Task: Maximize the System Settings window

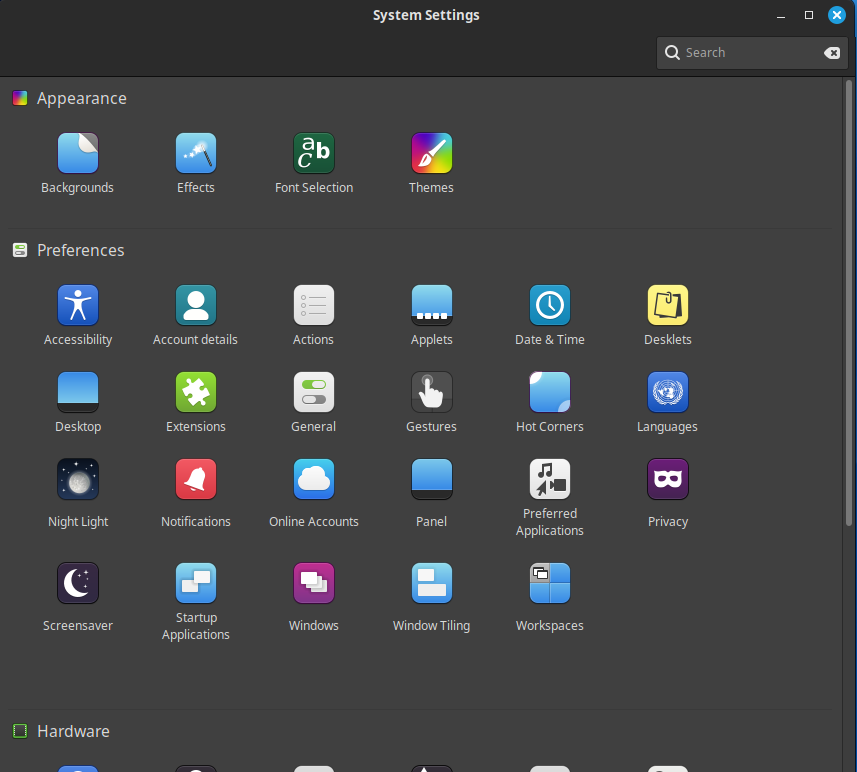Action: pyautogui.click(x=809, y=15)
